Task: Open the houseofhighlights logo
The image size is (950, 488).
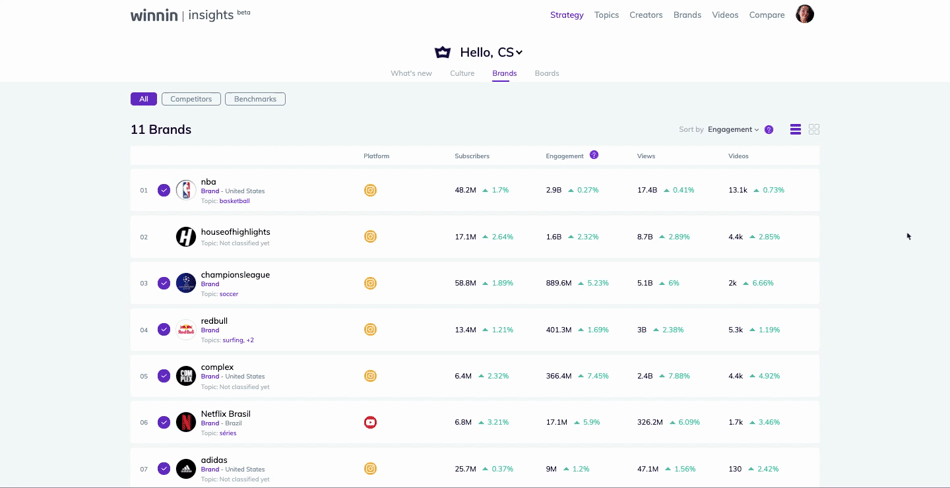Action: 186,236
